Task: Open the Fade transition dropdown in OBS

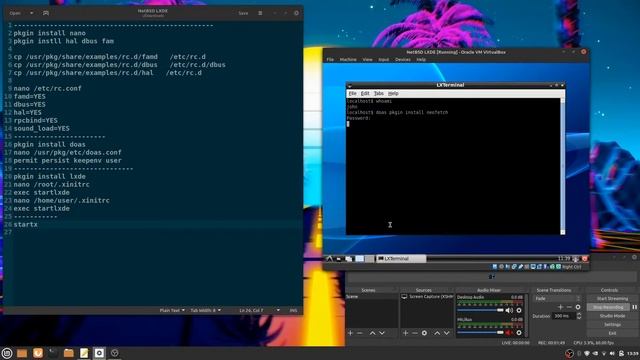Action: click(557, 299)
